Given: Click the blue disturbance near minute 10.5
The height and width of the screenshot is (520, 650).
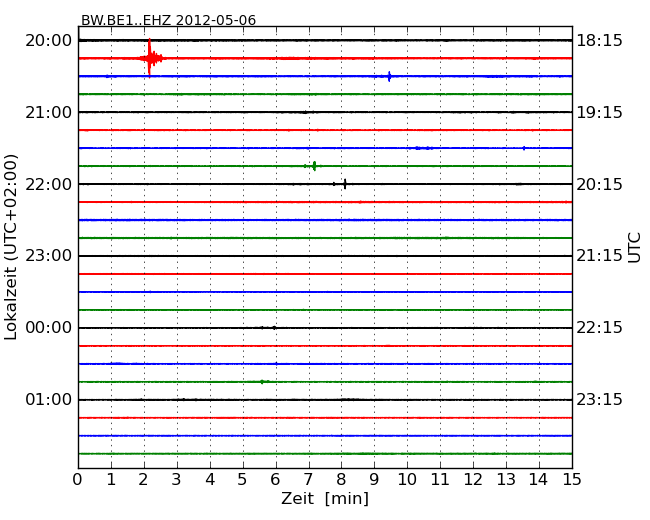Looking at the screenshot, I should coord(424,148).
